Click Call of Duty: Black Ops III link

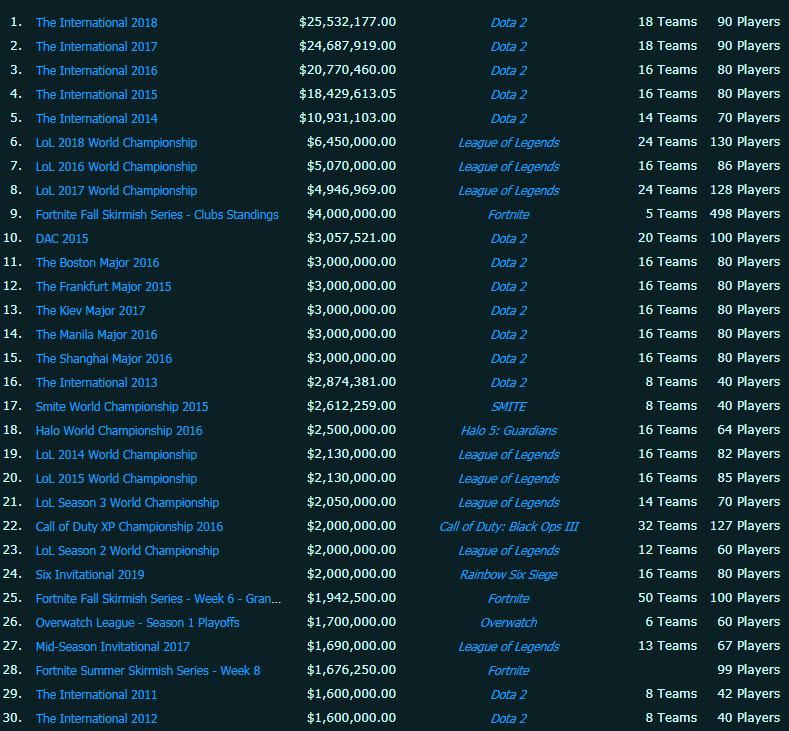[509, 527]
